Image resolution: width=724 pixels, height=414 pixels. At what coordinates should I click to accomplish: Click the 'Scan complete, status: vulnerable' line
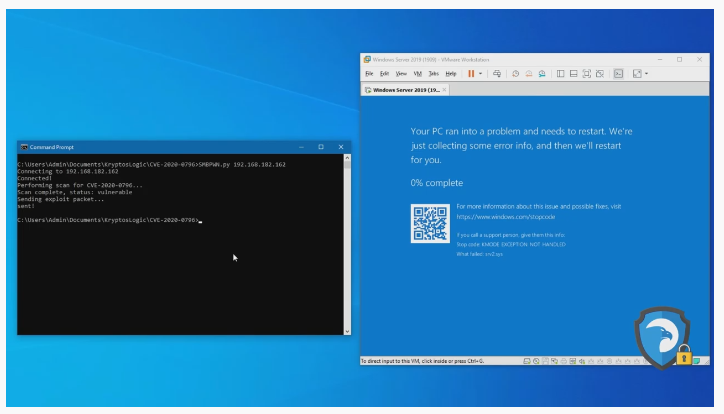(x=74, y=192)
